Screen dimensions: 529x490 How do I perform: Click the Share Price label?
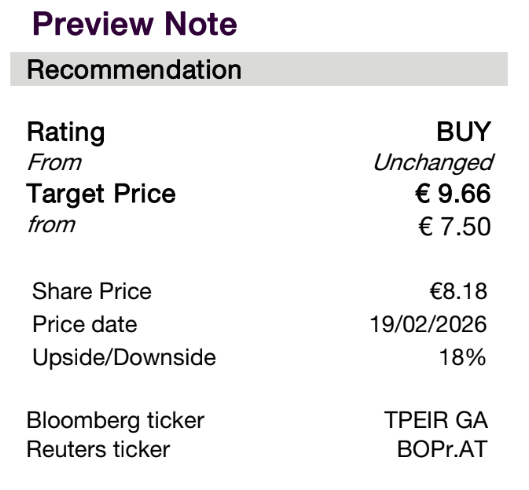pos(92,291)
